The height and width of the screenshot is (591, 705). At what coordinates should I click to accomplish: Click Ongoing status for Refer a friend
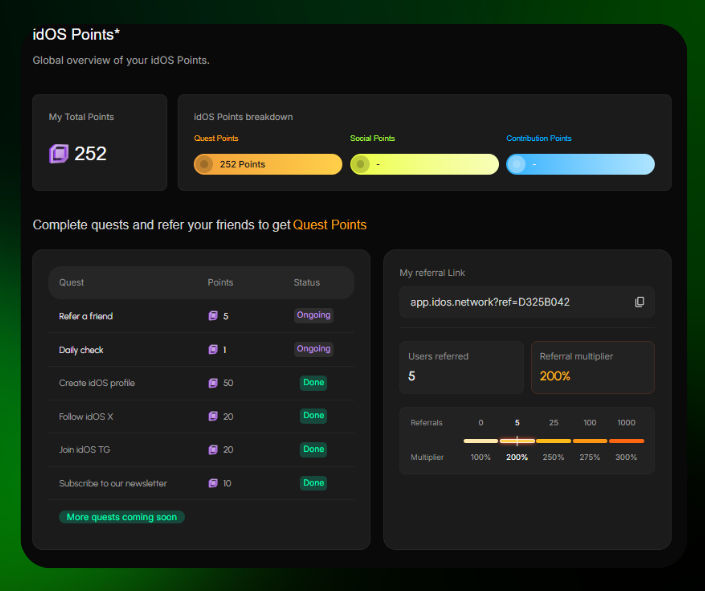tap(313, 315)
